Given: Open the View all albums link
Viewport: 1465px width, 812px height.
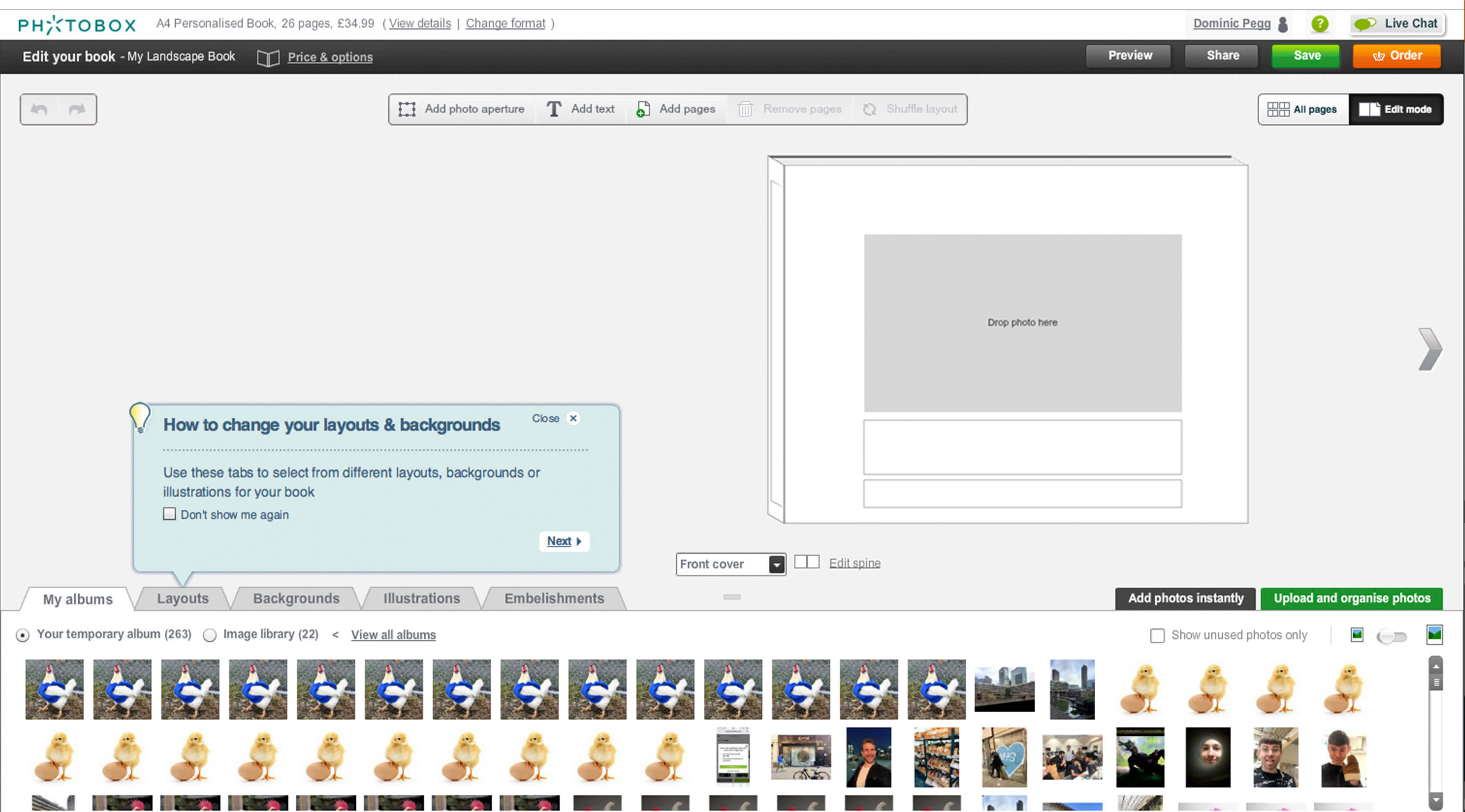Looking at the screenshot, I should 393,635.
